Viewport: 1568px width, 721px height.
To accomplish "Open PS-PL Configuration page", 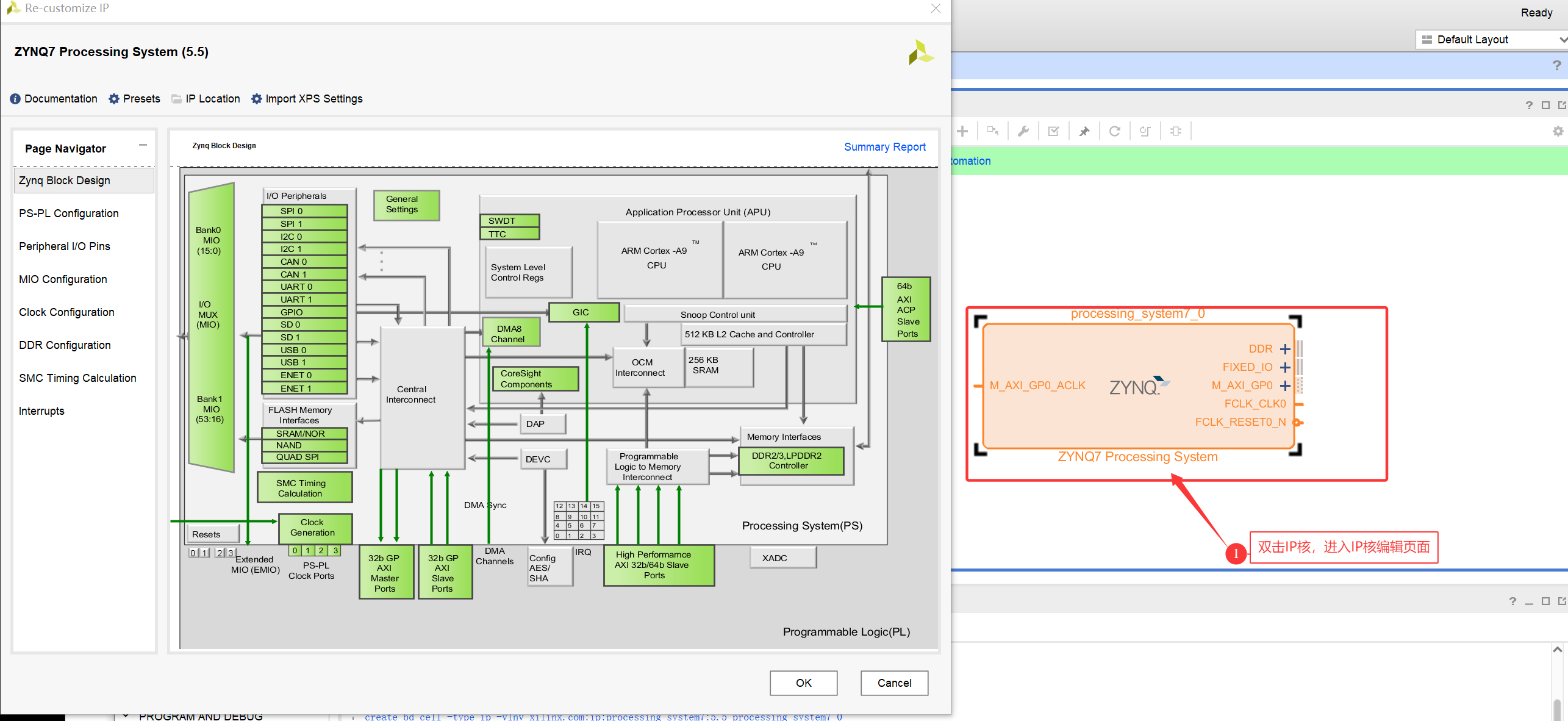I will pyautogui.click(x=69, y=213).
